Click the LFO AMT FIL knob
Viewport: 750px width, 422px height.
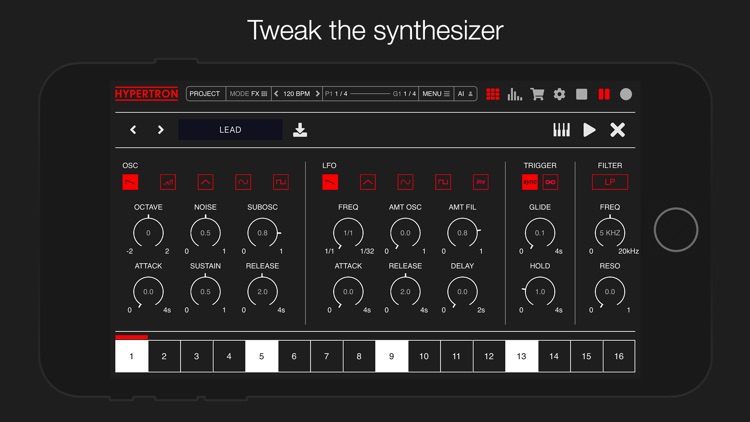point(462,233)
